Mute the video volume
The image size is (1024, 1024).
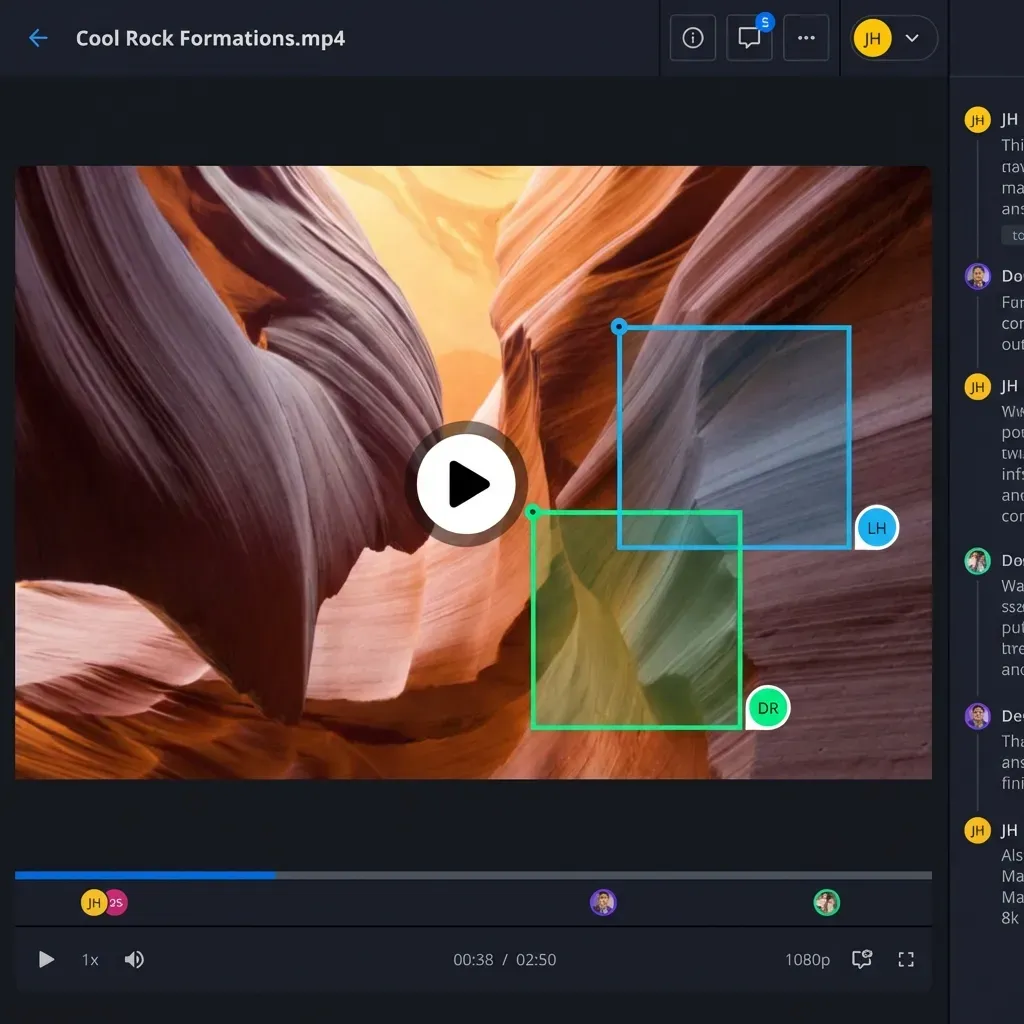tap(134, 959)
